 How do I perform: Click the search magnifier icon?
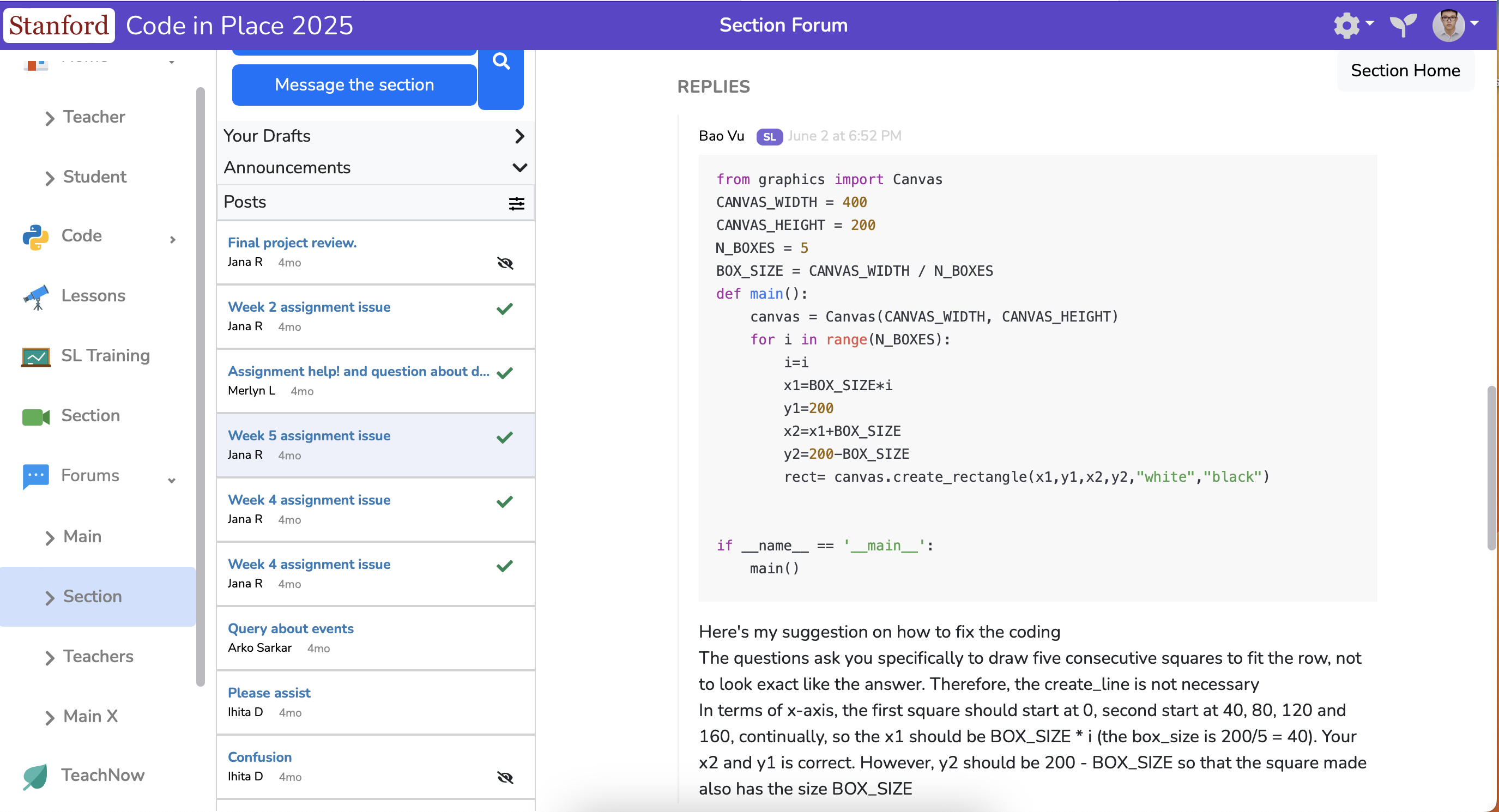click(500, 62)
